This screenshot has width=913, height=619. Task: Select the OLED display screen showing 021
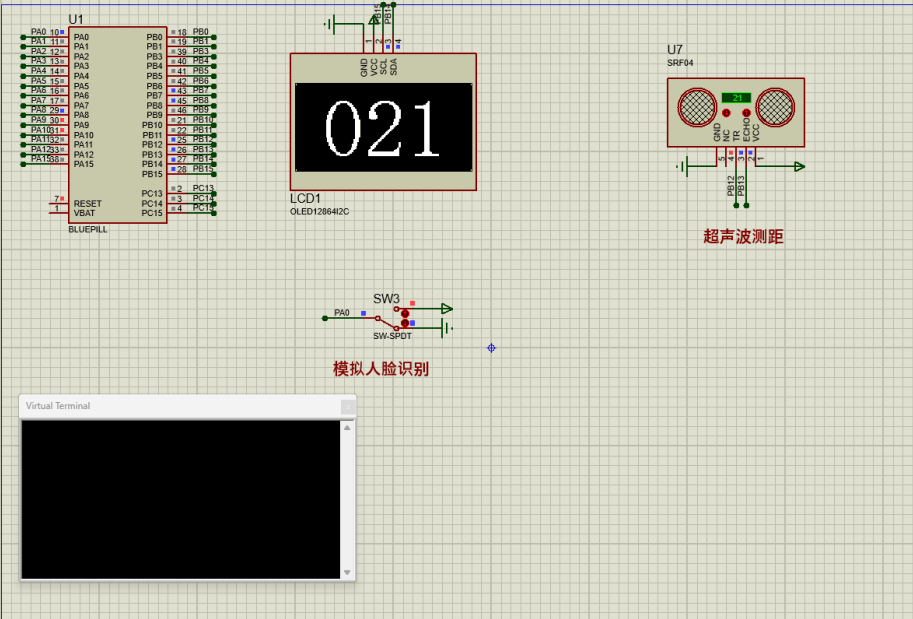click(383, 126)
